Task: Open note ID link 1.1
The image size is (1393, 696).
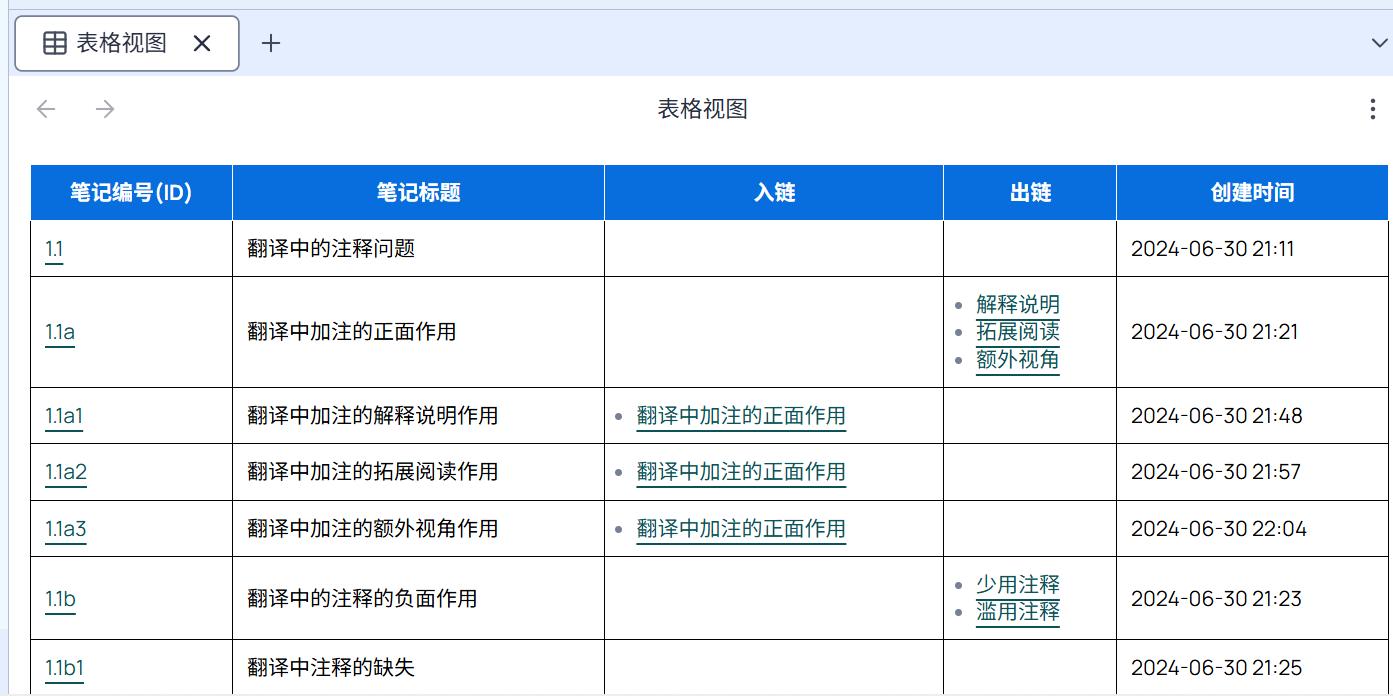Action: coord(54,249)
